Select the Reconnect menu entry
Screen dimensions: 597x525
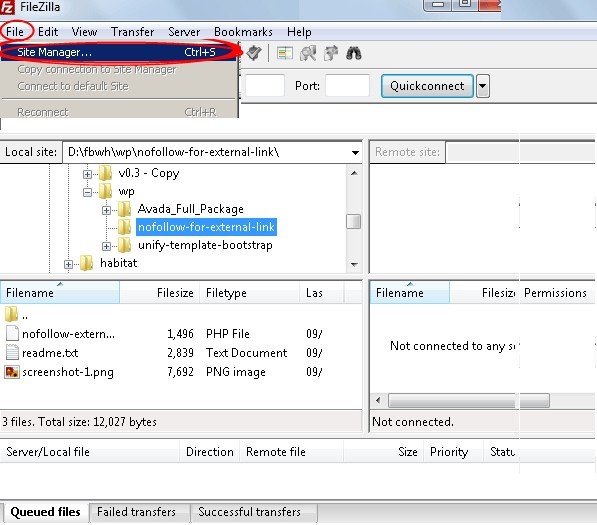tap(119, 112)
